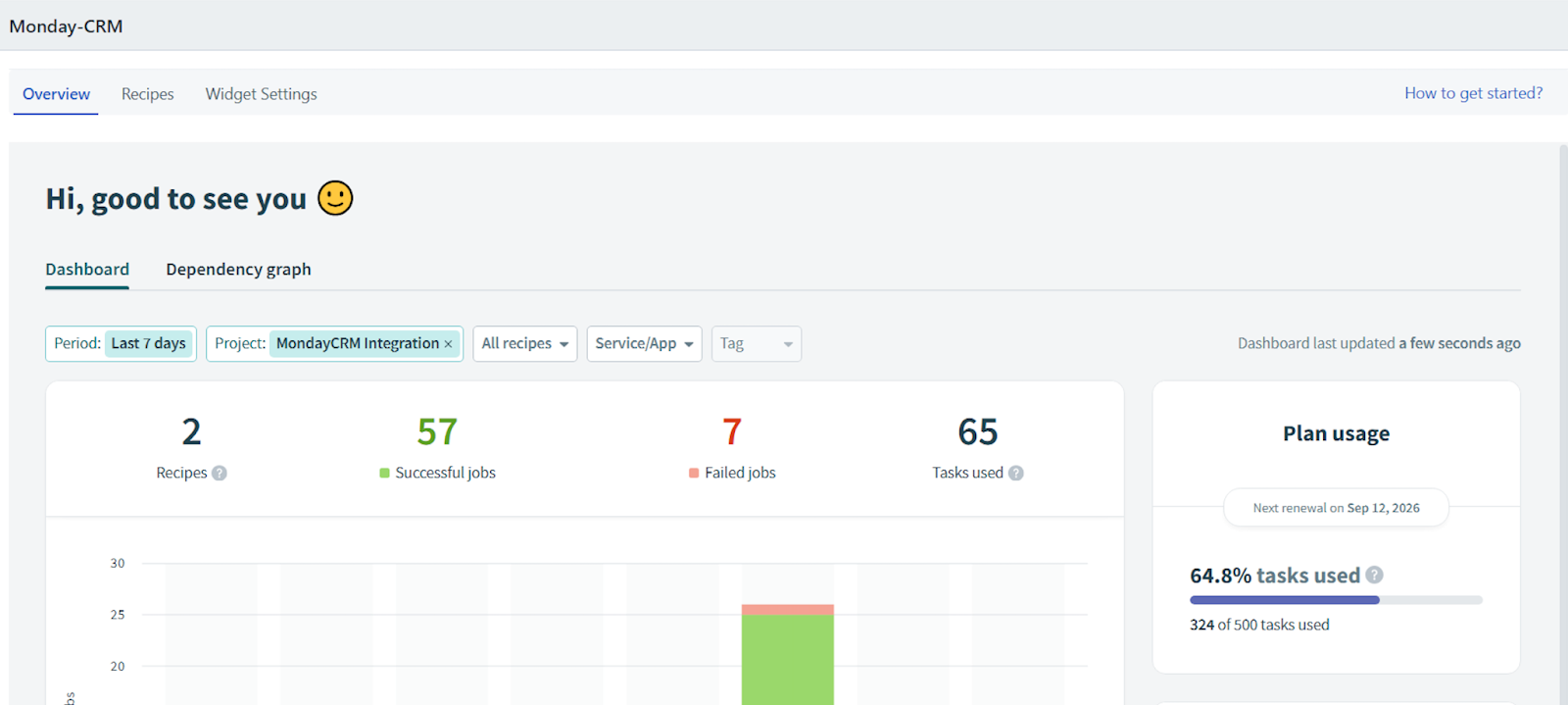The height and width of the screenshot is (705, 1568).
Task: Click the Next renewal on Sep 12, 2026 label
Action: (1336, 508)
